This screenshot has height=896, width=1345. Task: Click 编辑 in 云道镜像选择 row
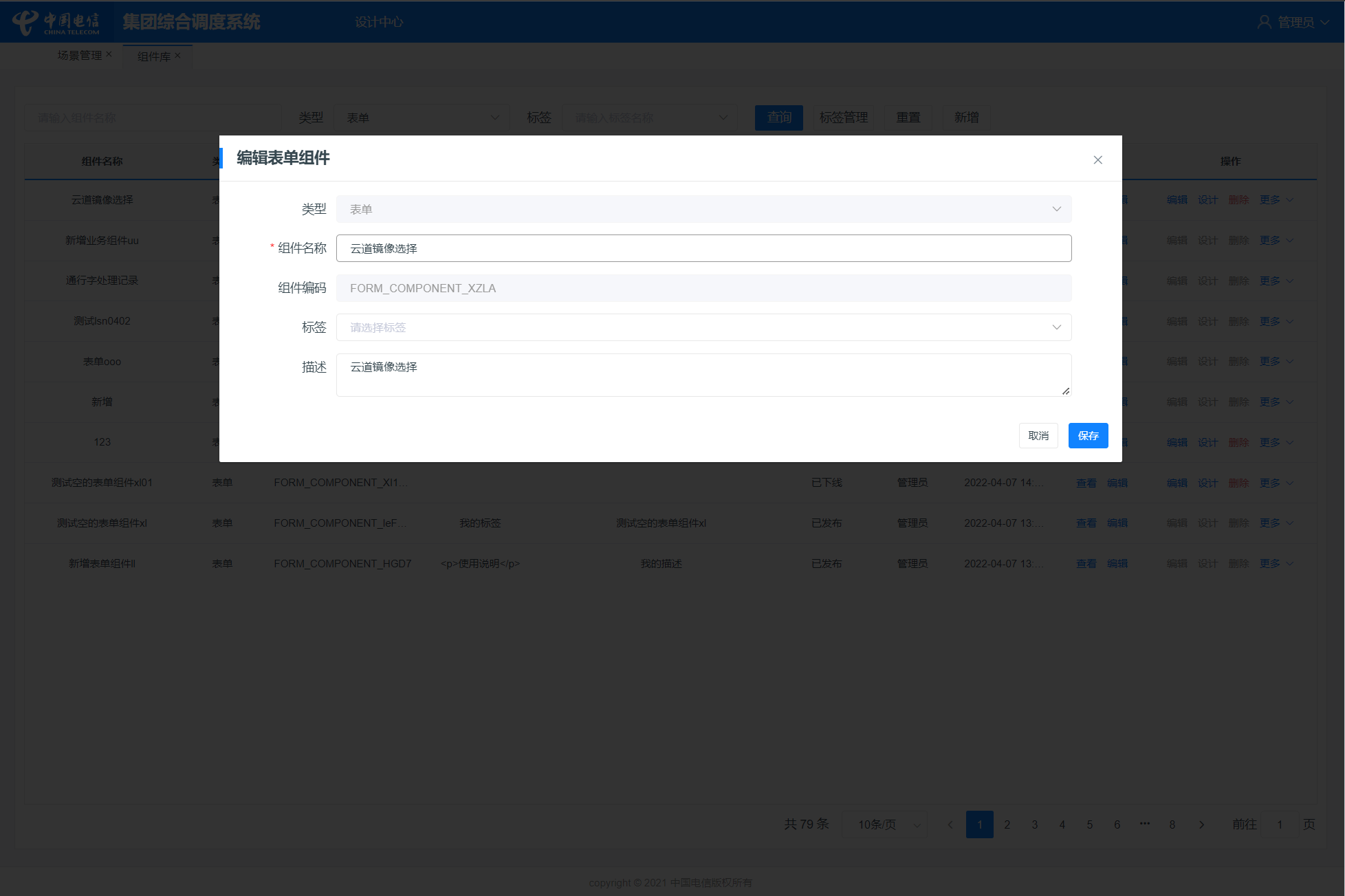(1177, 199)
